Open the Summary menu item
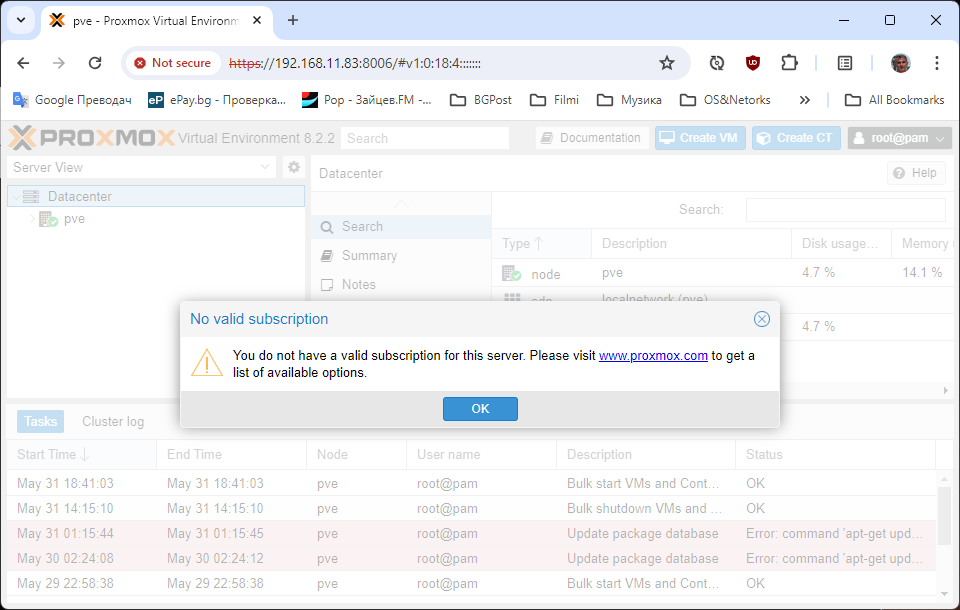 [x=369, y=255]
